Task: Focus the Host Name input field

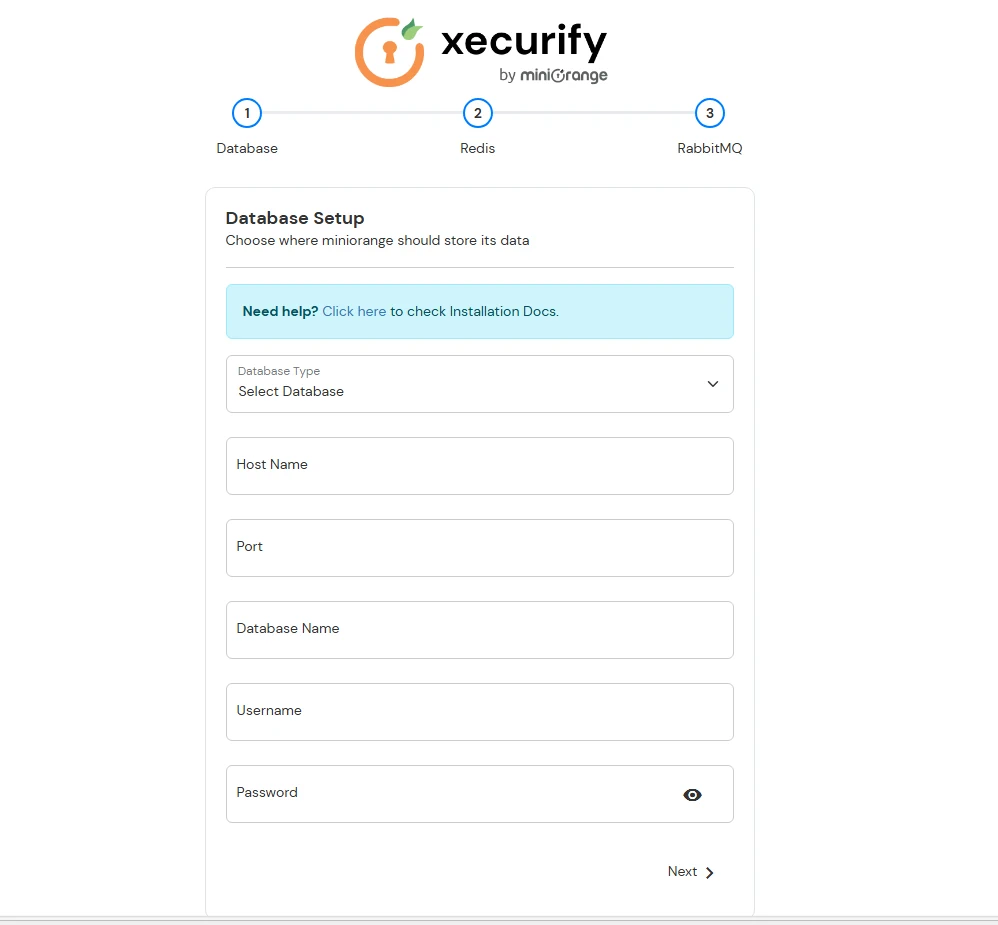Action: 480,466
